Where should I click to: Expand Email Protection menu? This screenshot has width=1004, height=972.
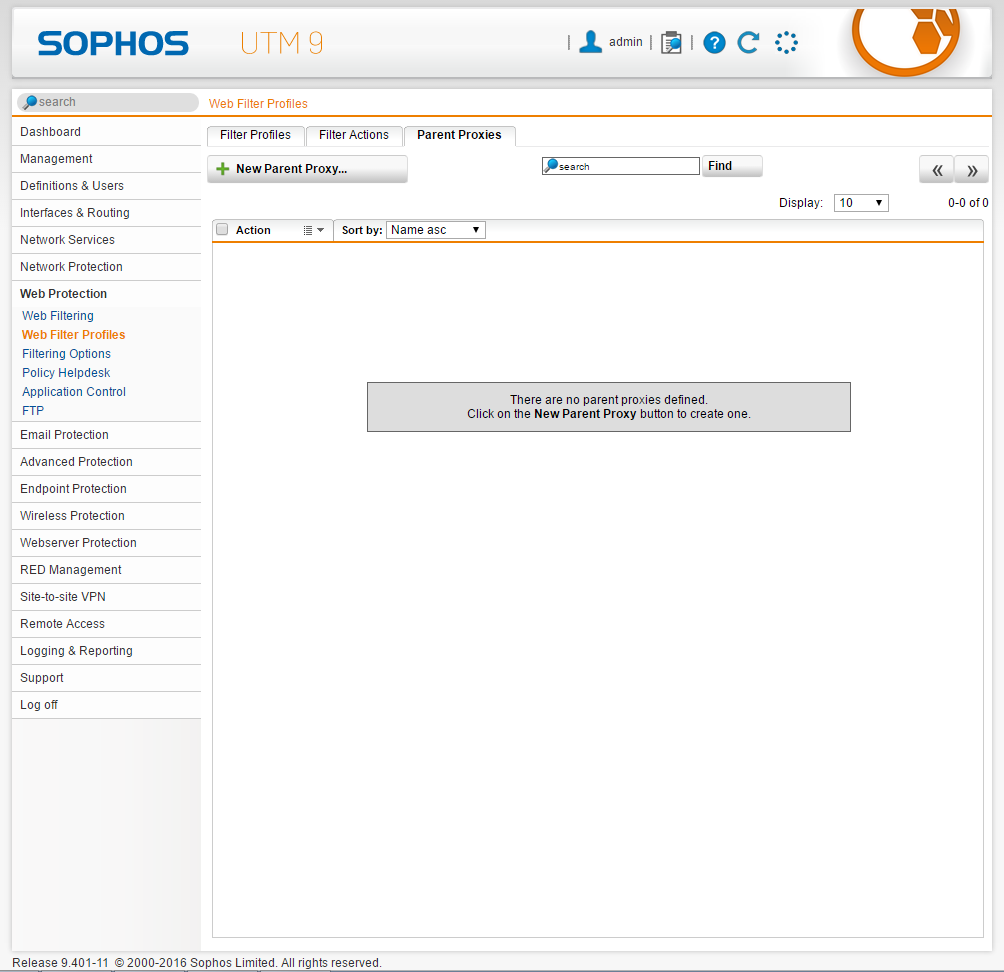(106, 435)
